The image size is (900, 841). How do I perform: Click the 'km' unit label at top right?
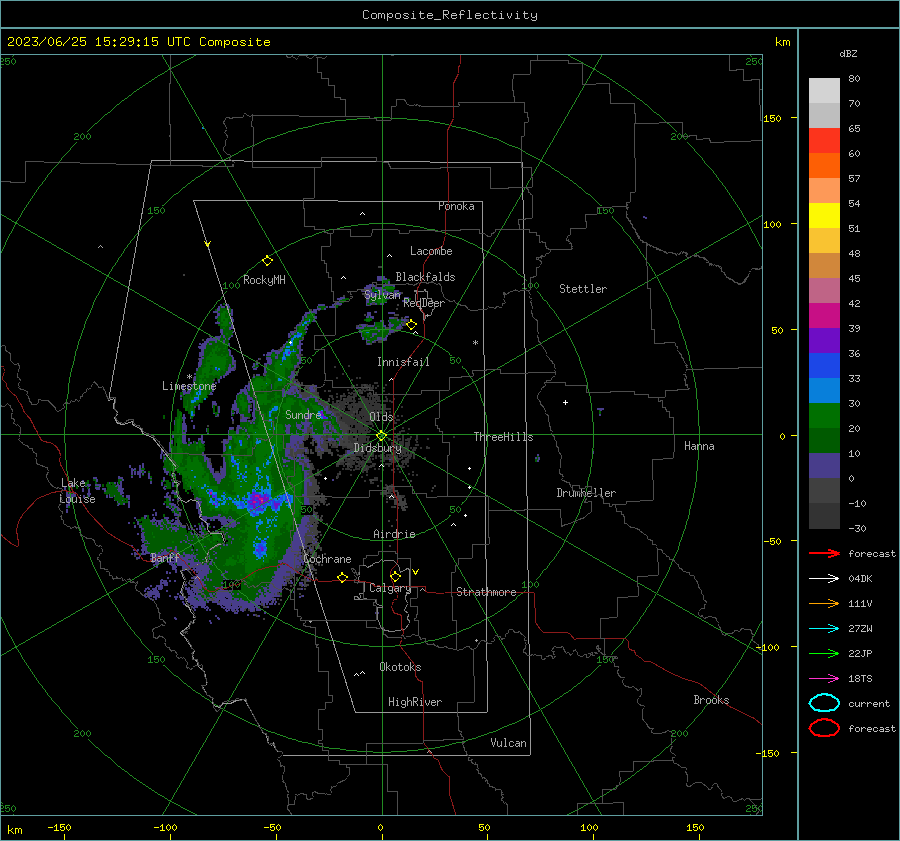782,42
